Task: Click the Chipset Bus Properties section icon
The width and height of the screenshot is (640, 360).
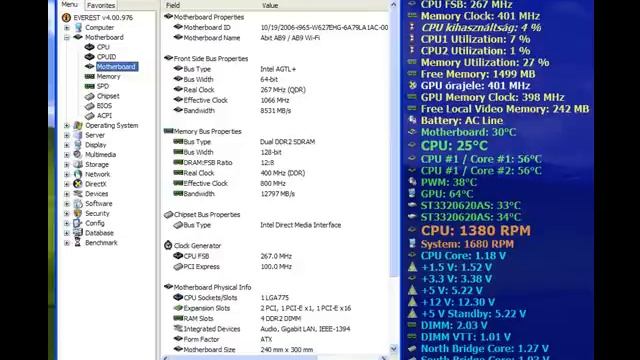Action: click(168, 214)
